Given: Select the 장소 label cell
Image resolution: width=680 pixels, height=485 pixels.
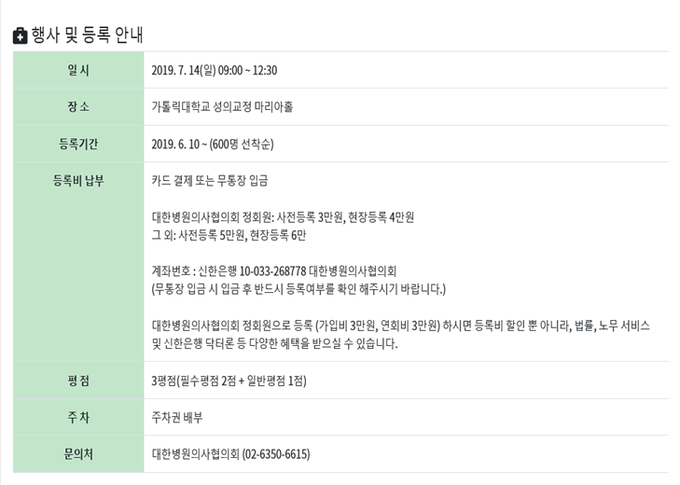Looking at the screenshot, I should tap(78, 107).
